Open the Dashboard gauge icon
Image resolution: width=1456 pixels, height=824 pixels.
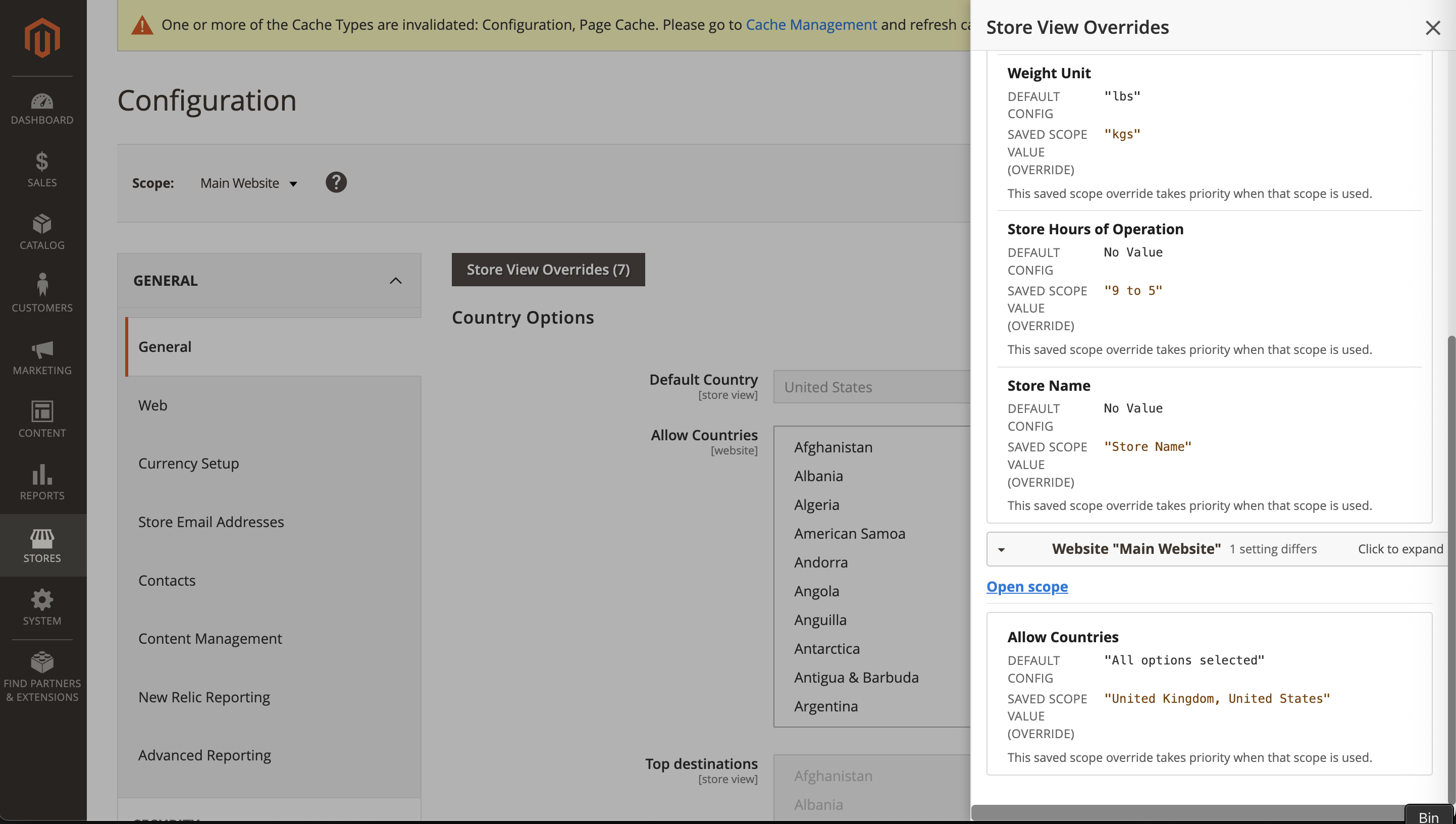[x=42, y=101]
